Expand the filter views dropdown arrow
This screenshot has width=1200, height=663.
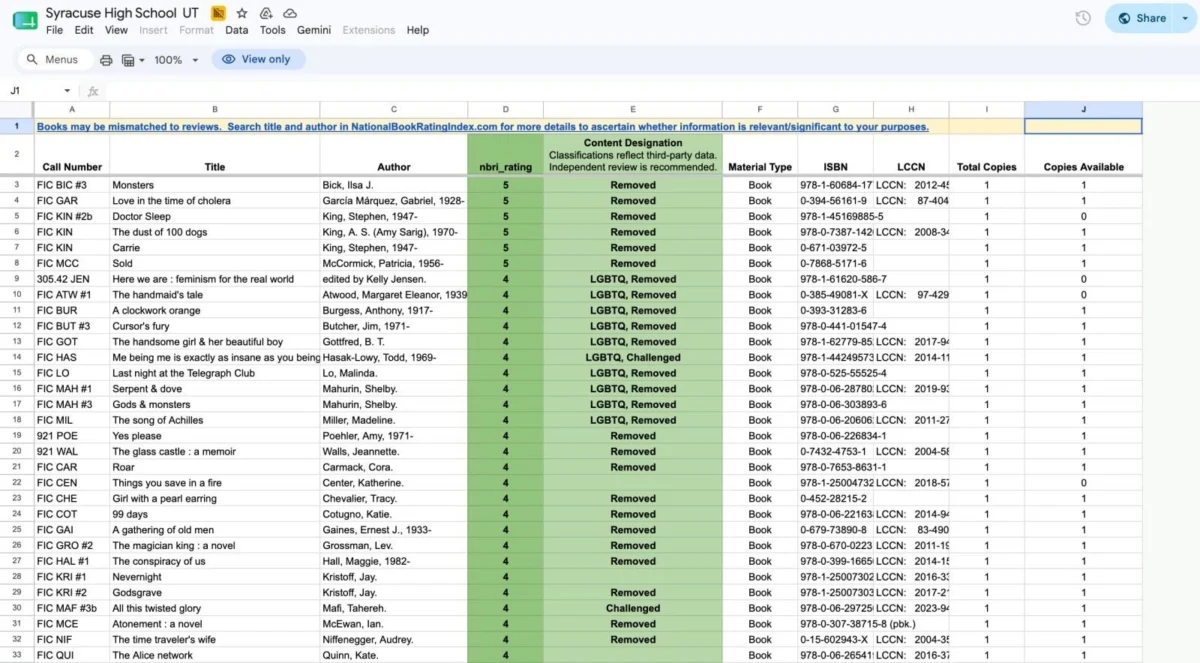pos(141,60)
